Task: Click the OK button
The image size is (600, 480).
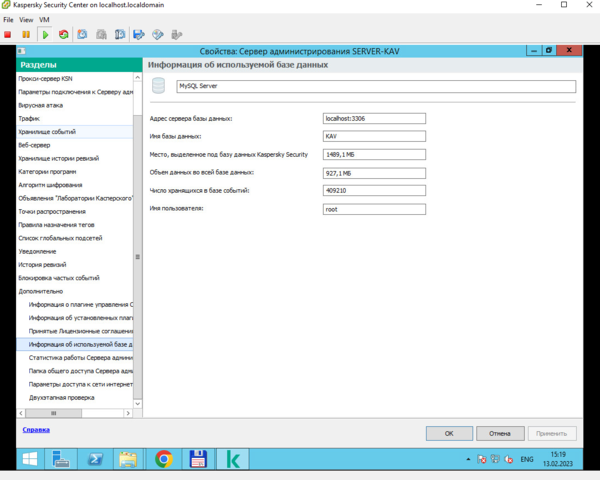Action: pyautogui.click(x=449, y=433)
